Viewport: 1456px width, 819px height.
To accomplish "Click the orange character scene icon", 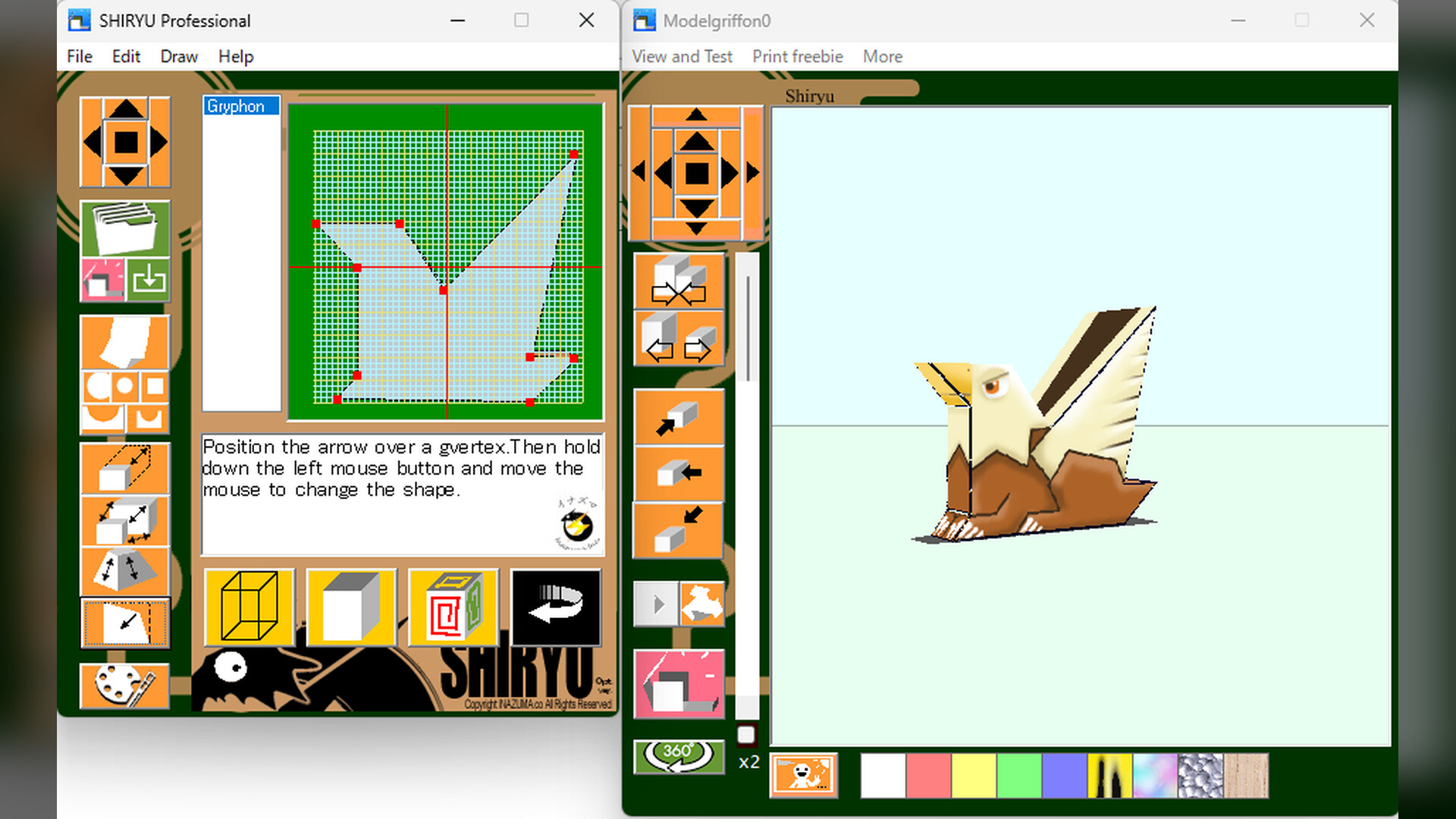I will pyautogui.click(x=804, y=775).
